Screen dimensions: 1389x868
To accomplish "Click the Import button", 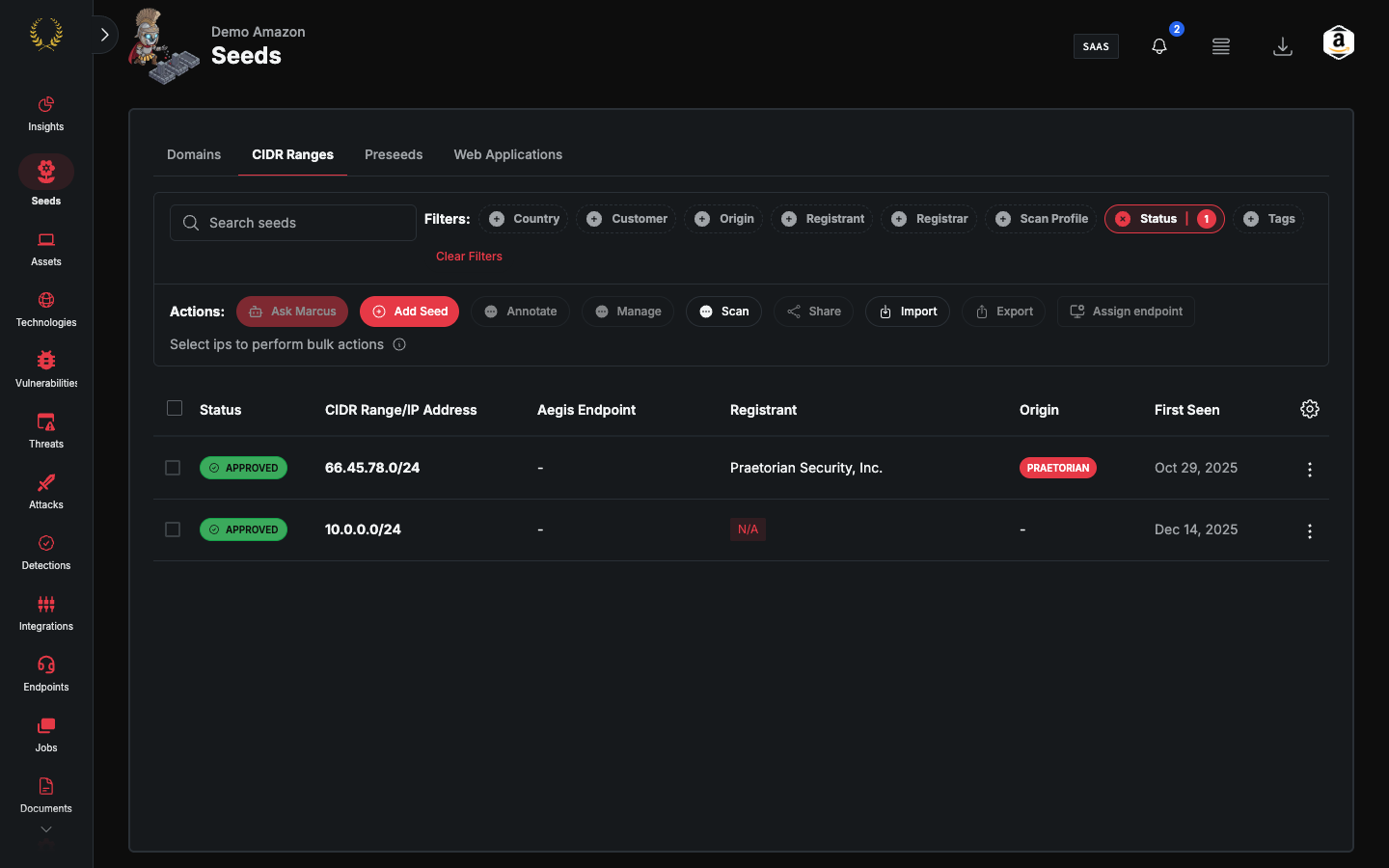I will click(x=908, y=312).
